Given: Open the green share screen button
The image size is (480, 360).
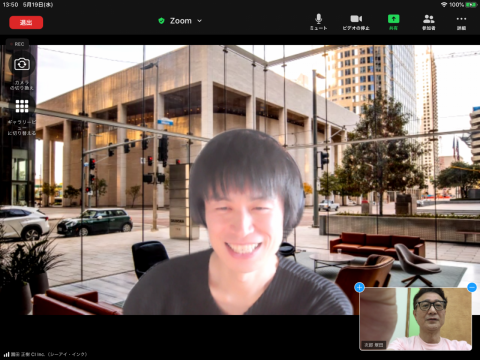Looking at the screenshot, I should click(x=393, y=22).
